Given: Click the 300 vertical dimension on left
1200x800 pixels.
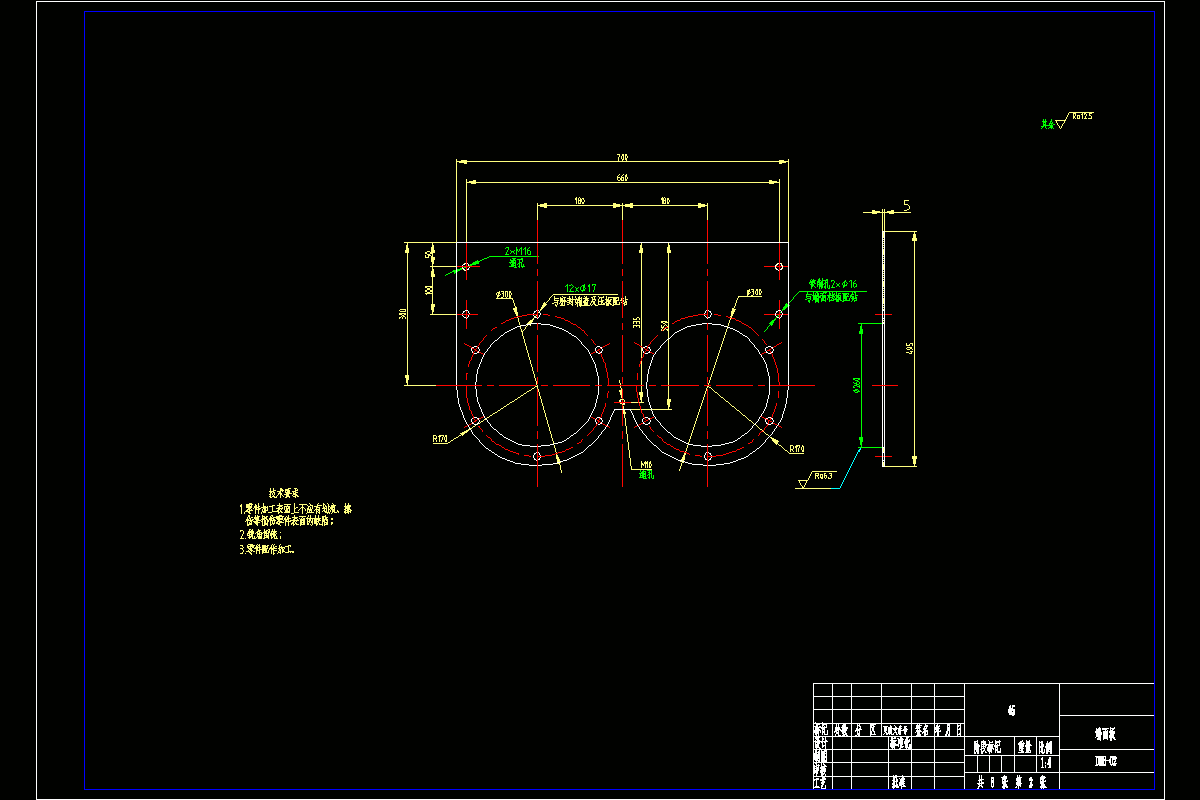Looking at the screenshot, I should point(403,314).
